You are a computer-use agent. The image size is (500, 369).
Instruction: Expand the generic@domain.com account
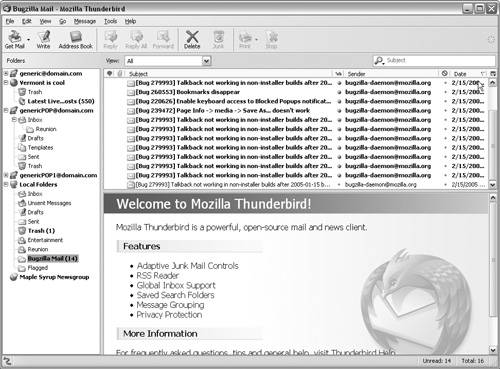[6, 73]
